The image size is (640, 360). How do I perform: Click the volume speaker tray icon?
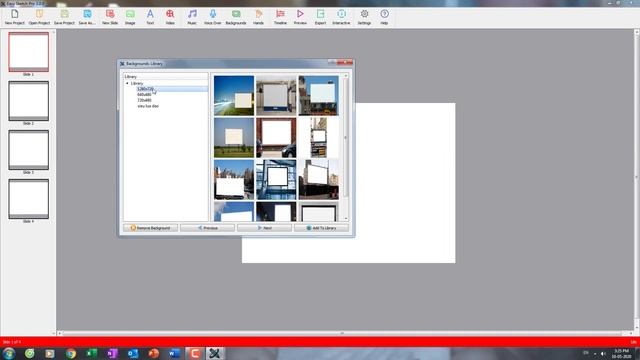pos(603,353)
